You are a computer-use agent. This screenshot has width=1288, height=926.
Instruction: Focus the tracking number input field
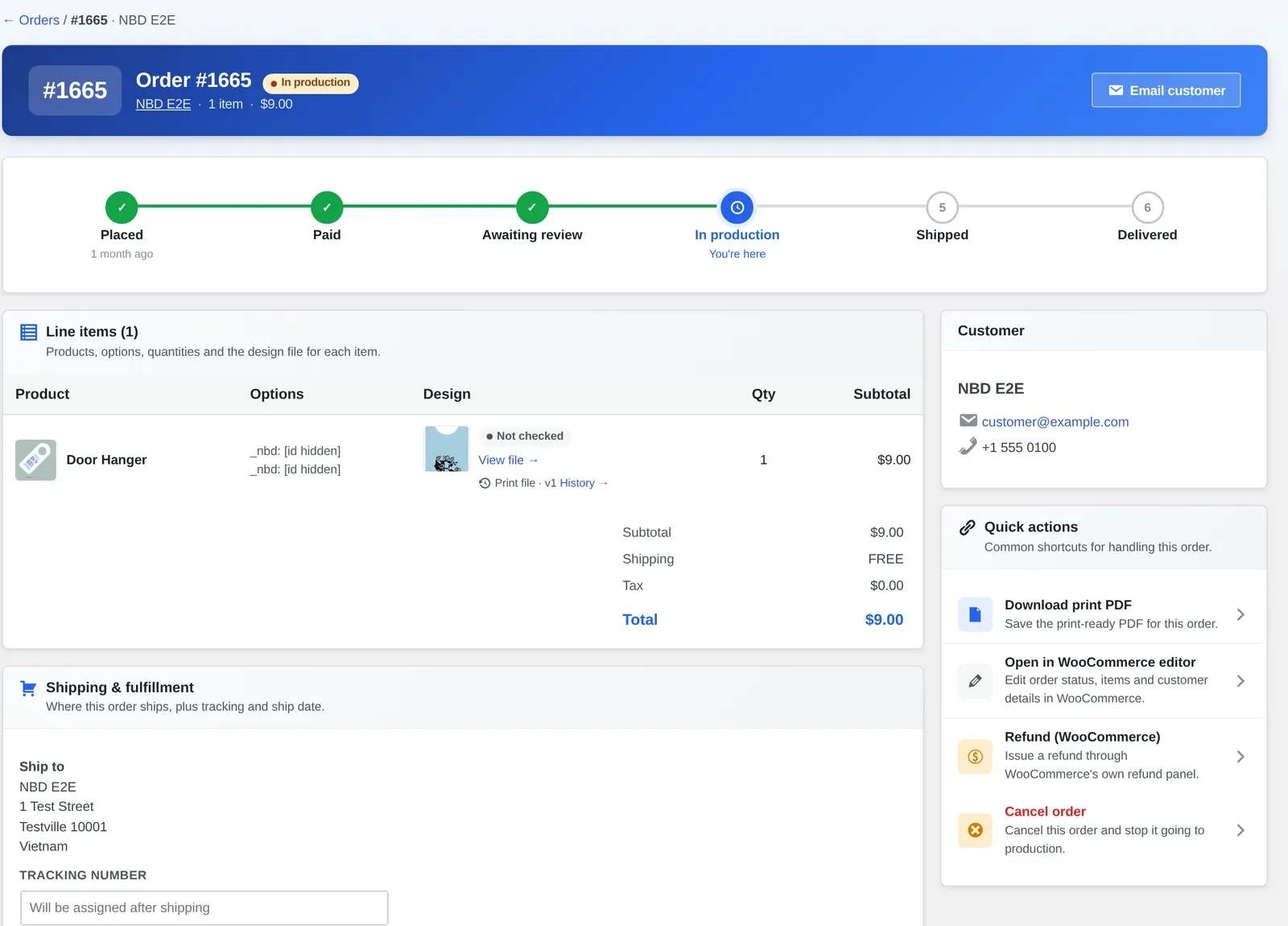point(204,907)
